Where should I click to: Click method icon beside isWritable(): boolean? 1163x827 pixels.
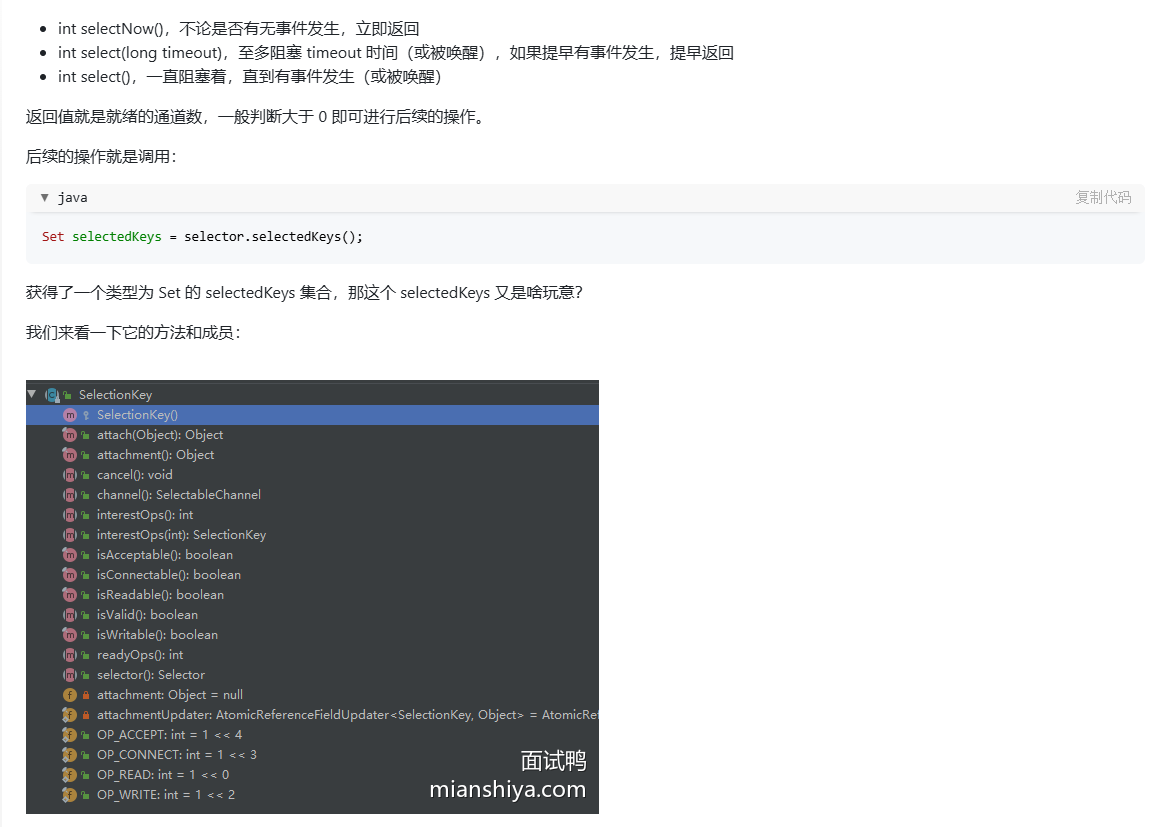pos(70,635)
